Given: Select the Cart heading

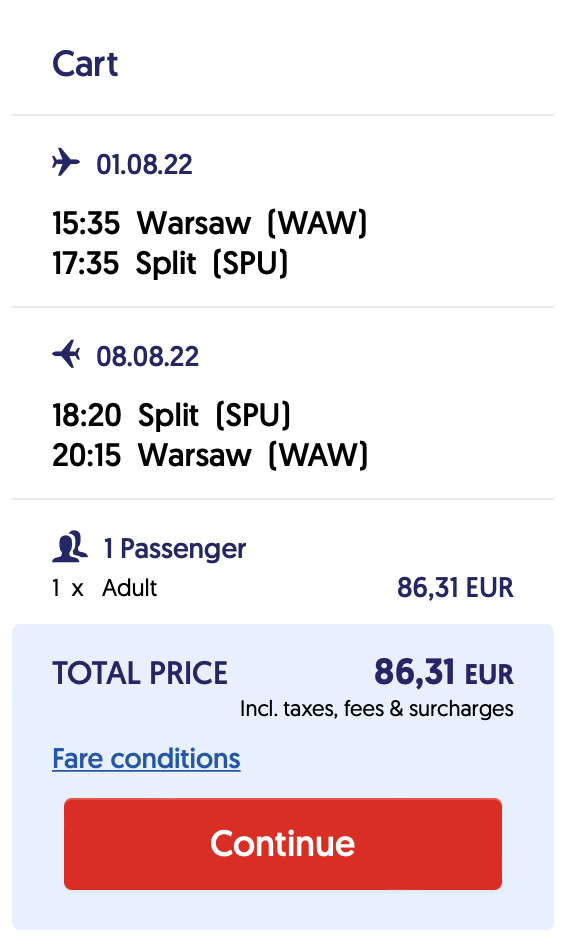Looking at the screenshot, I should point(85,64).
